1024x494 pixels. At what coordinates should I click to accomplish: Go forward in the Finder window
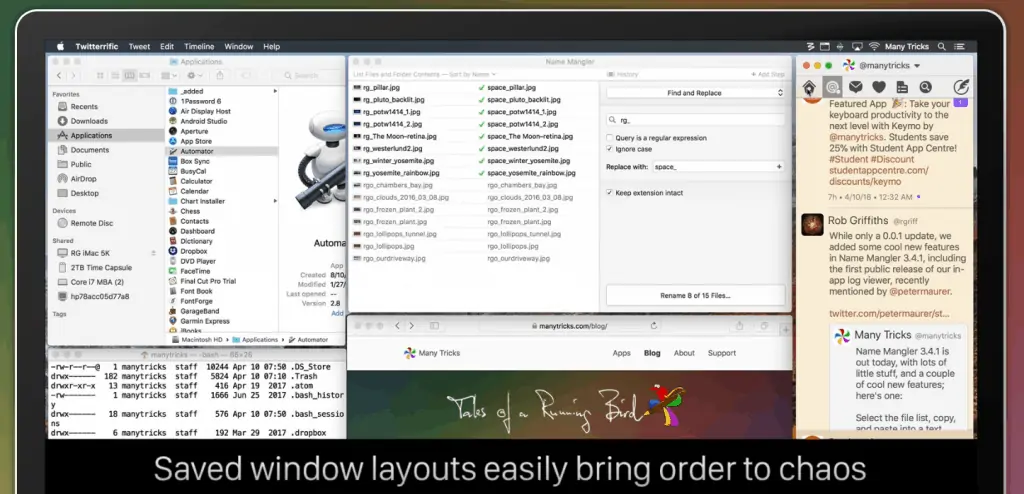[73, 76]
